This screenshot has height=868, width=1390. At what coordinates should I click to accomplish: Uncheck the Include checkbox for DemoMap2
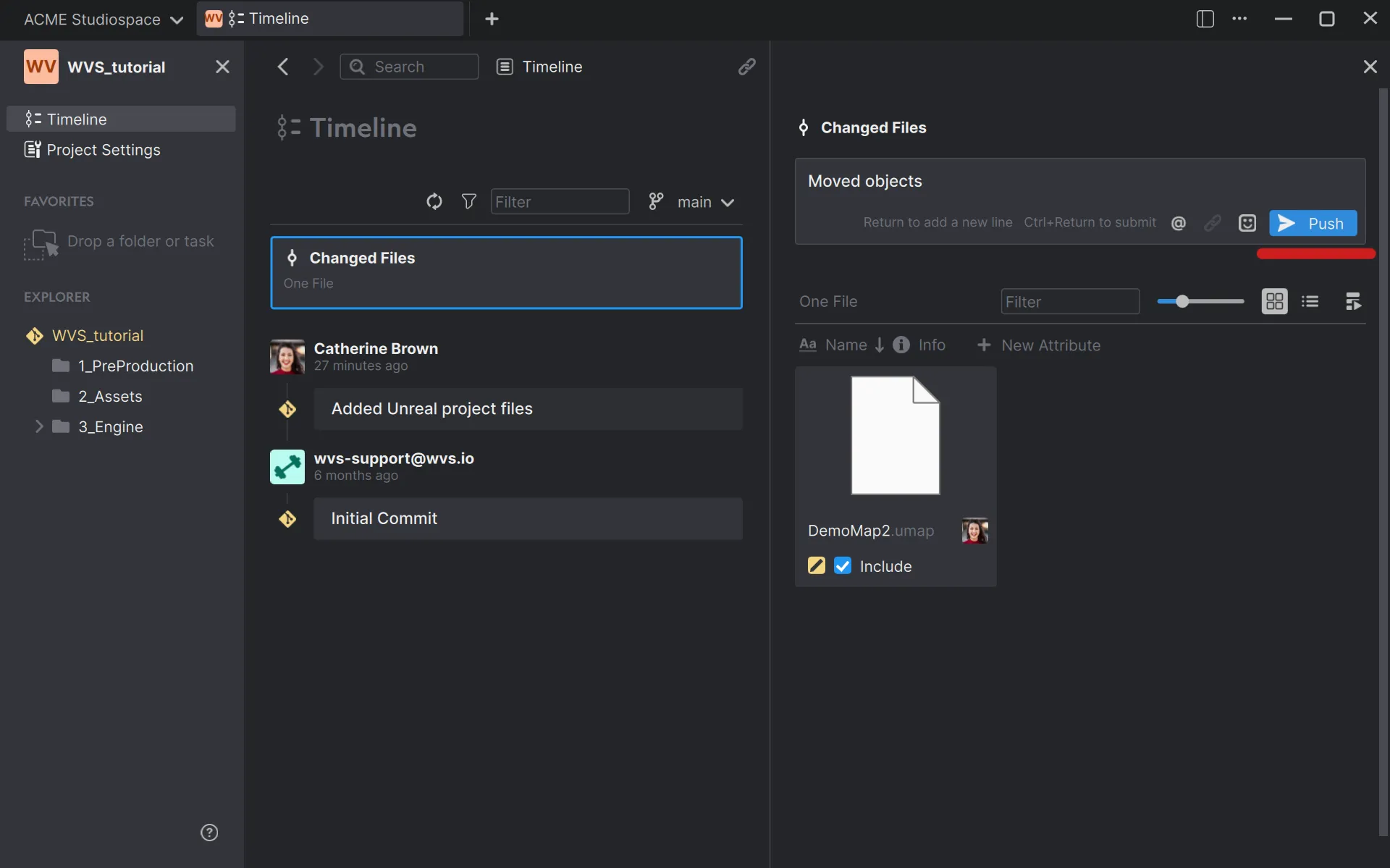(x=842, y=566)
